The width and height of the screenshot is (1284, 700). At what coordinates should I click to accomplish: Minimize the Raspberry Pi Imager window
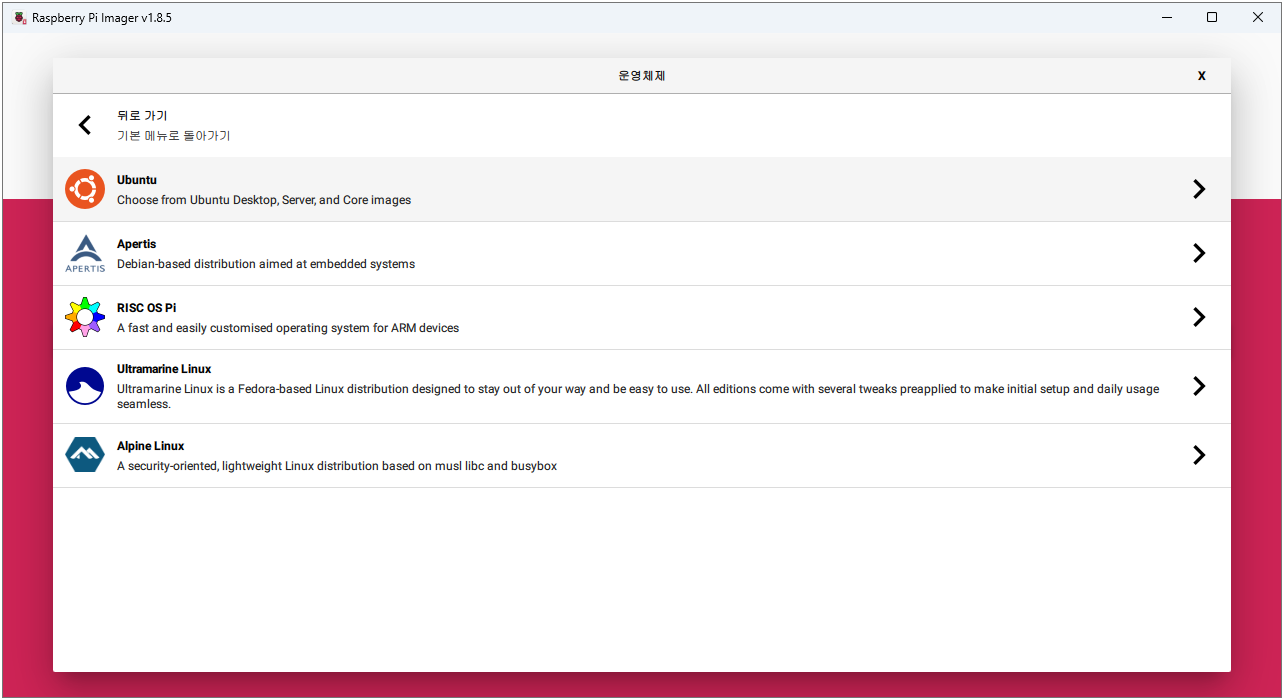[1167, 17]
